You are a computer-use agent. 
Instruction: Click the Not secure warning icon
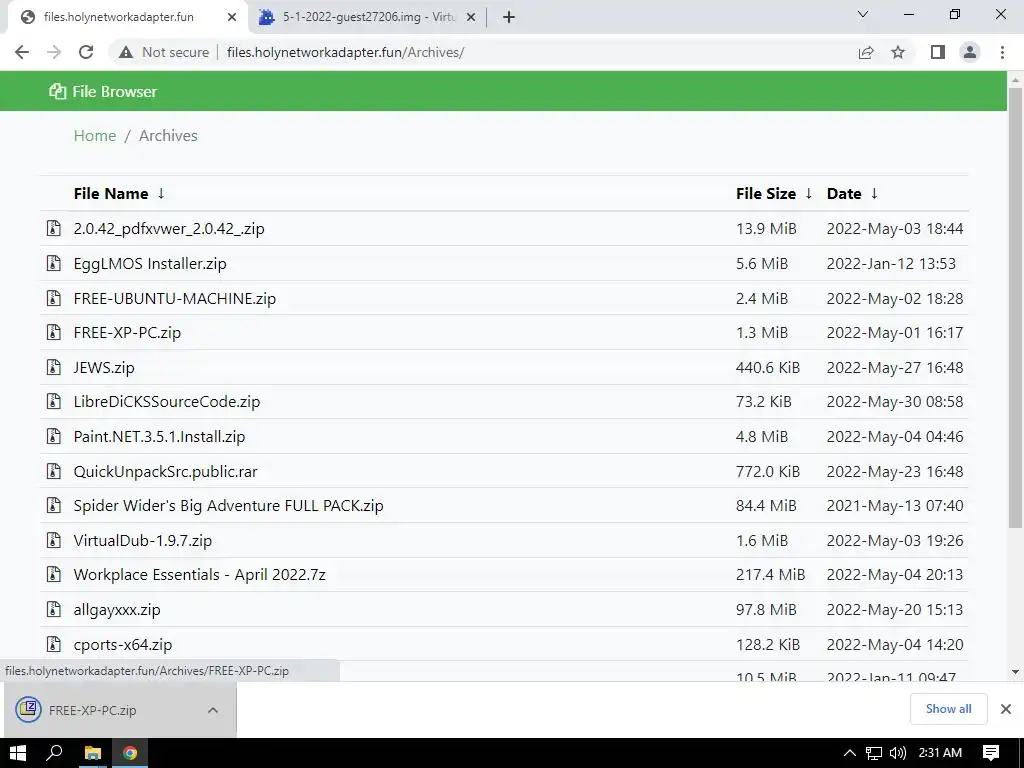tap(126, 52)
